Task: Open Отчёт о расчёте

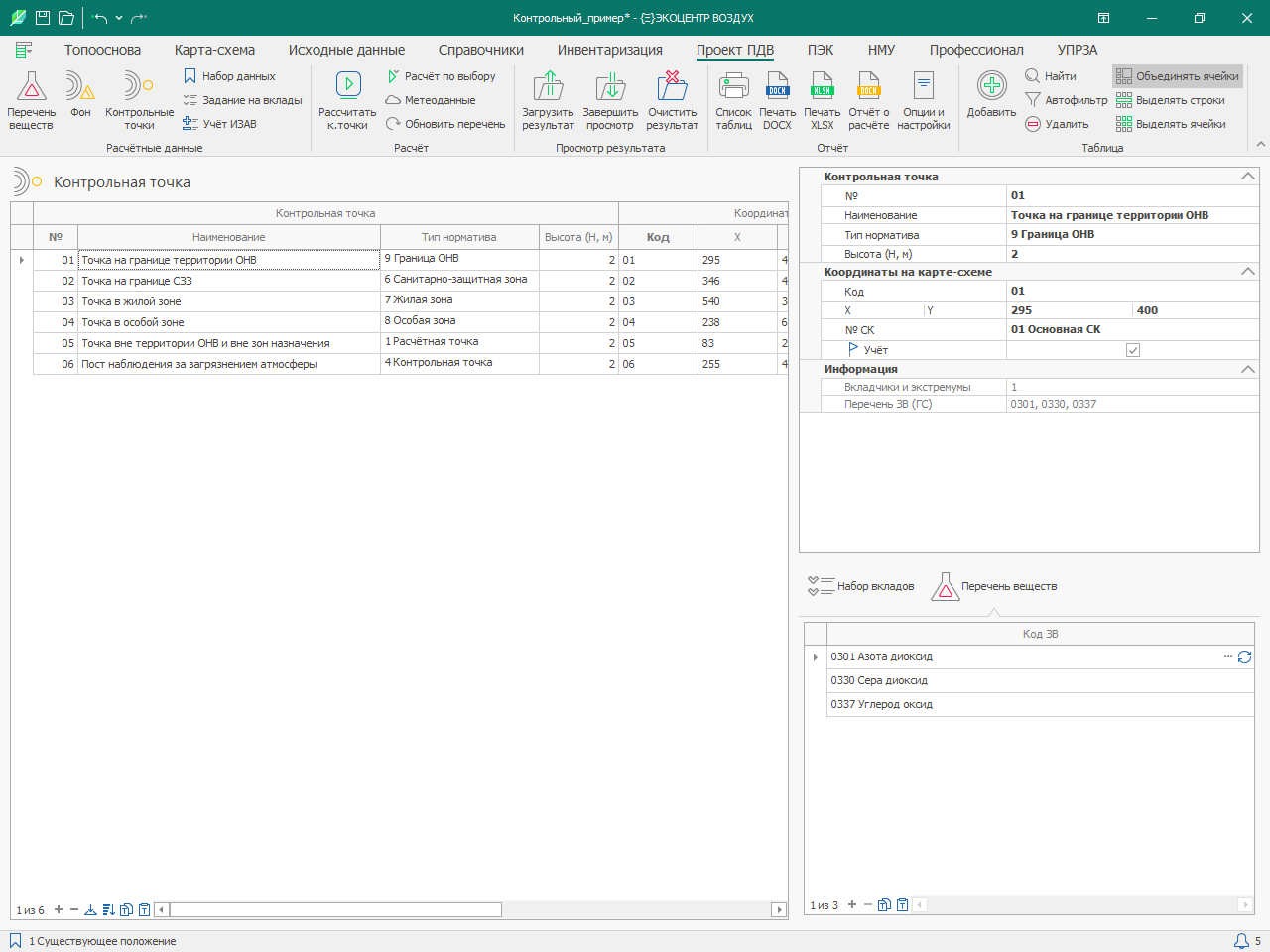Action: pyautogui.click(x=868, y=100)
